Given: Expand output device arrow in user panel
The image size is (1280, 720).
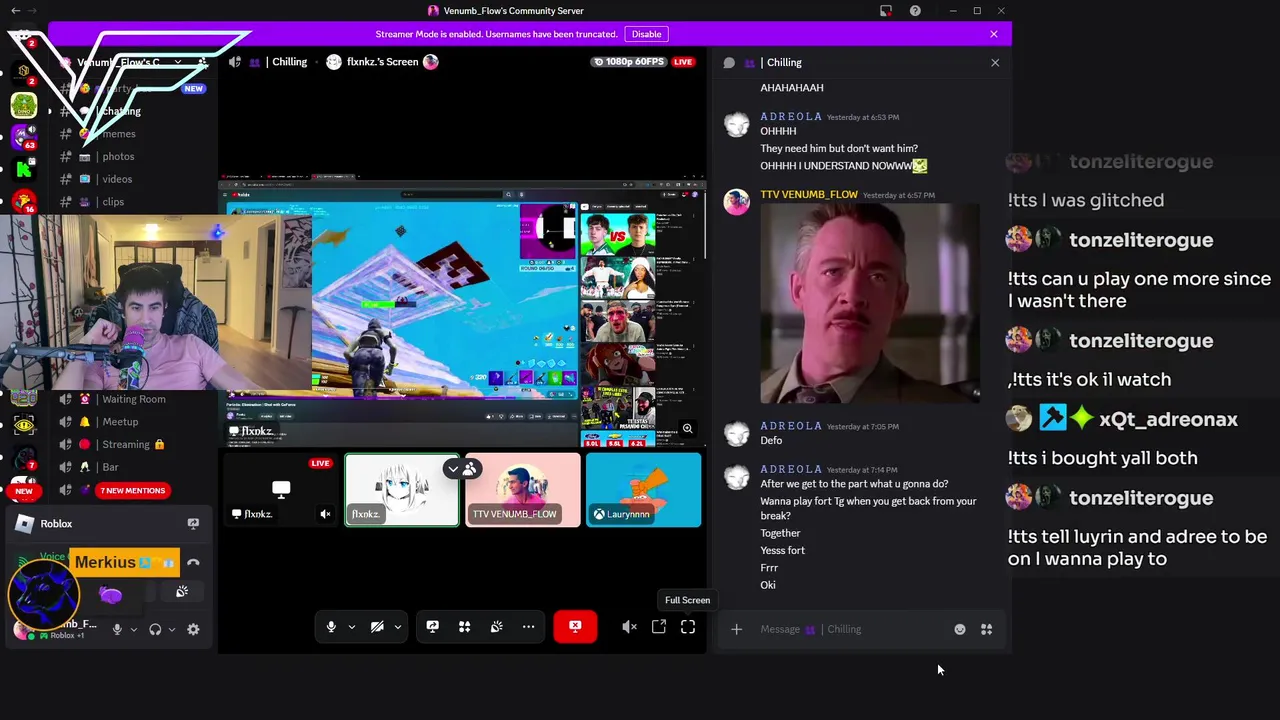Looking at the screenshot, I should (171, 629).
